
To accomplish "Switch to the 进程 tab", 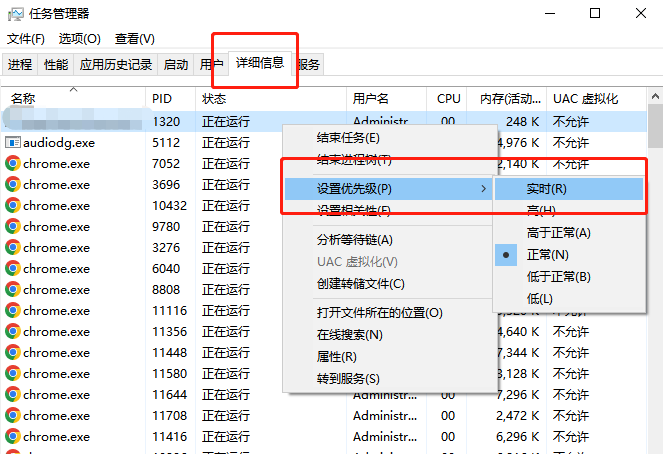I will [x=20, y=65].
